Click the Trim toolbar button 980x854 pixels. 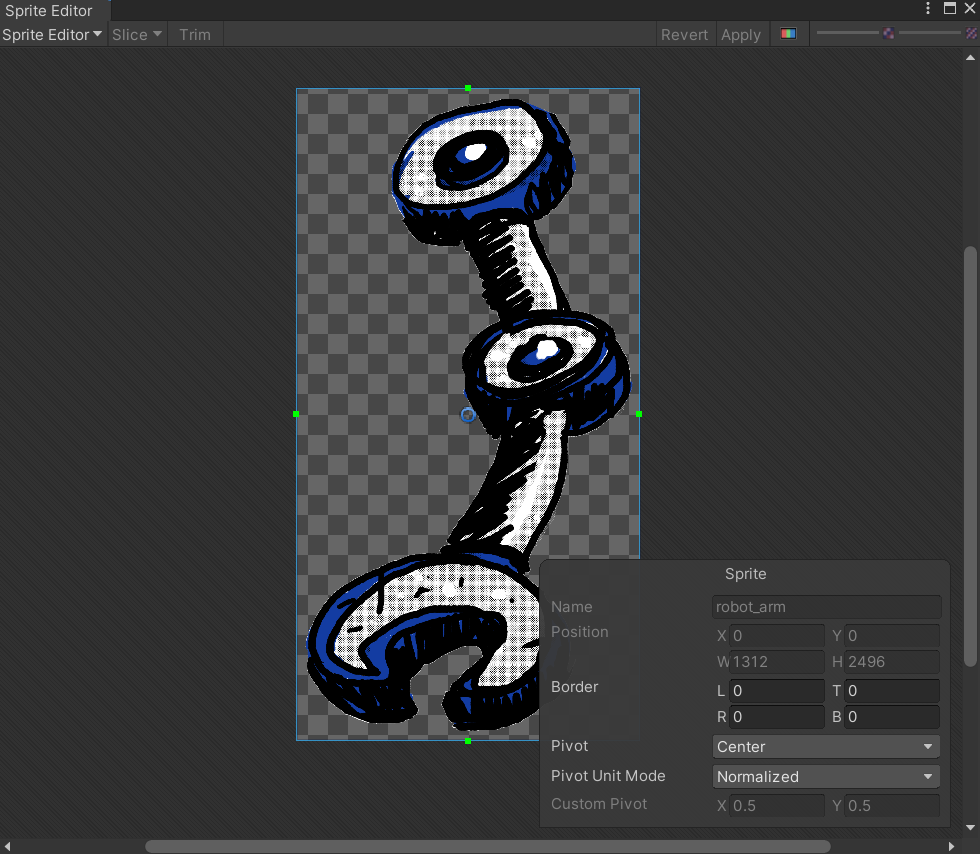(195, 34)
